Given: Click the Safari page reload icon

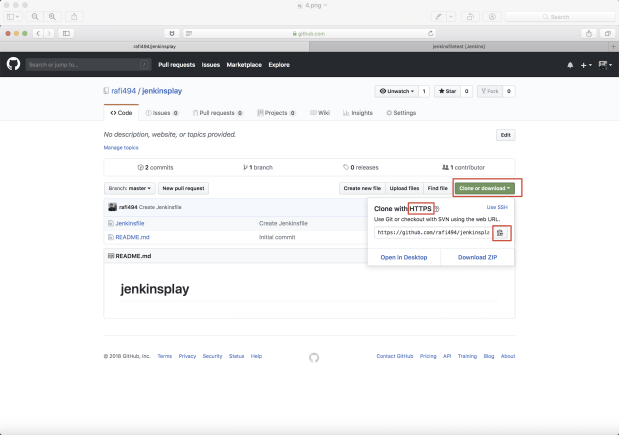Looking at the screenshot, I should [431, 34].
